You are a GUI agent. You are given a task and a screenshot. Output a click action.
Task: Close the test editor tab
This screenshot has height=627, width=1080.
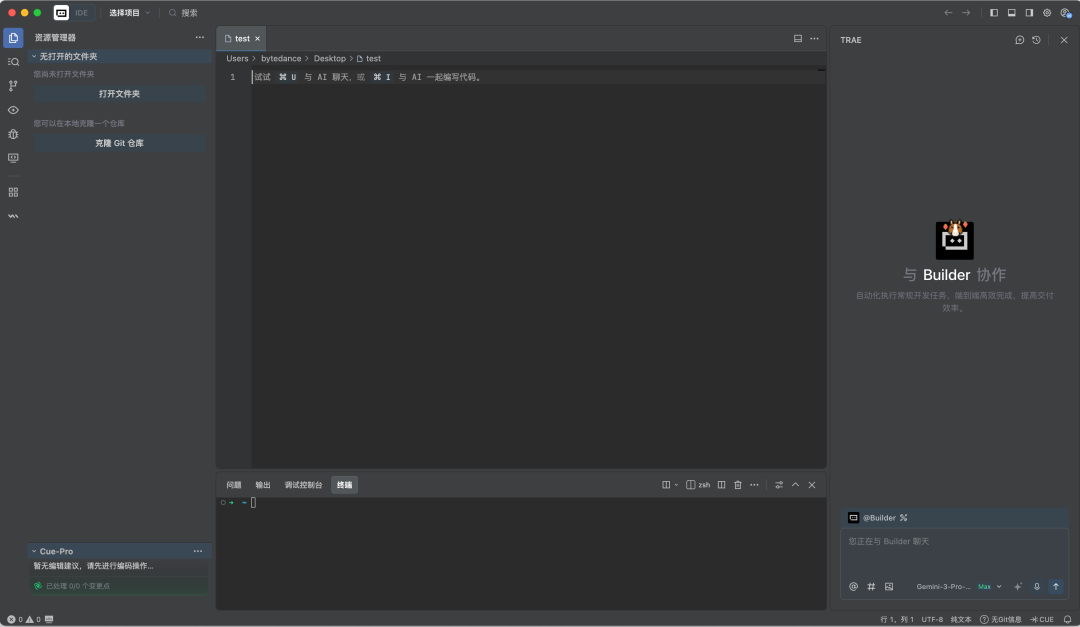[258, 39]
